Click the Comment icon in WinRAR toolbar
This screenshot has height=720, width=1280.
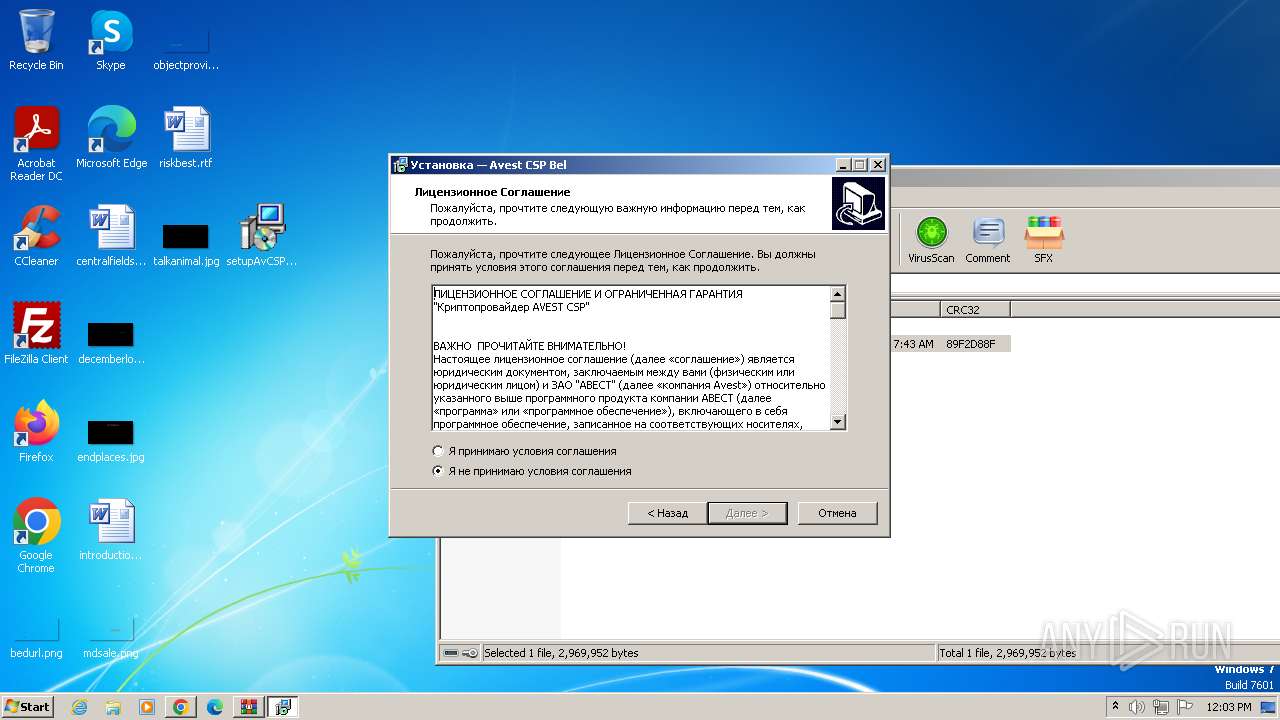pyautogui.click(x=988, y=240)
